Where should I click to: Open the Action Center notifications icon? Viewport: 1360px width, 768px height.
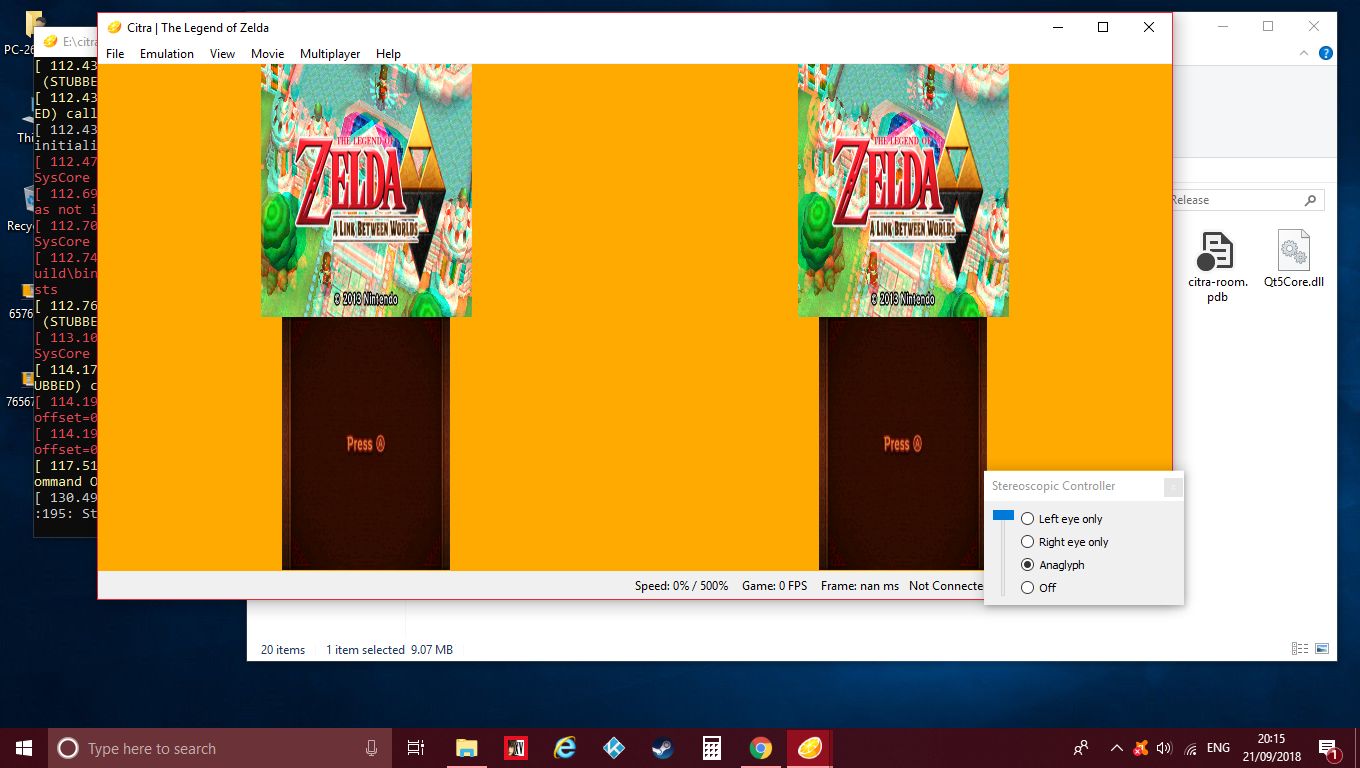coord(1329,748)
